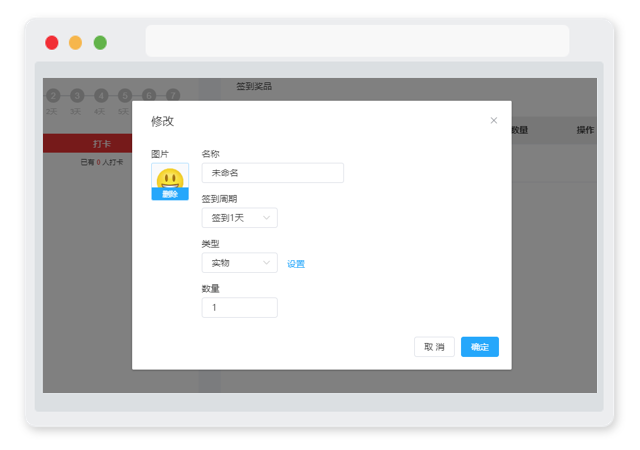Click the 设置 link next to type
Image resolution: width=640 pixels, height=450 pixels.
pos(296,264)
